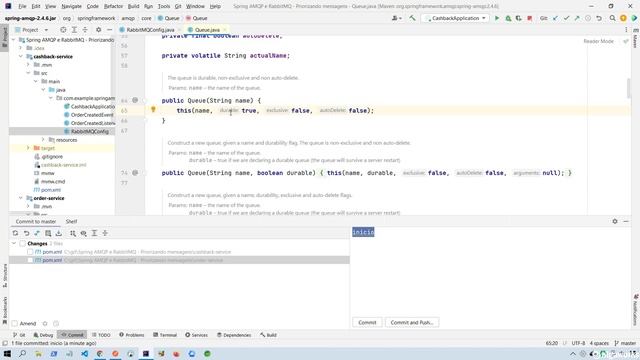Open Search Everywhere magnifier icon
640x360 pixels.
coord(613,18)
